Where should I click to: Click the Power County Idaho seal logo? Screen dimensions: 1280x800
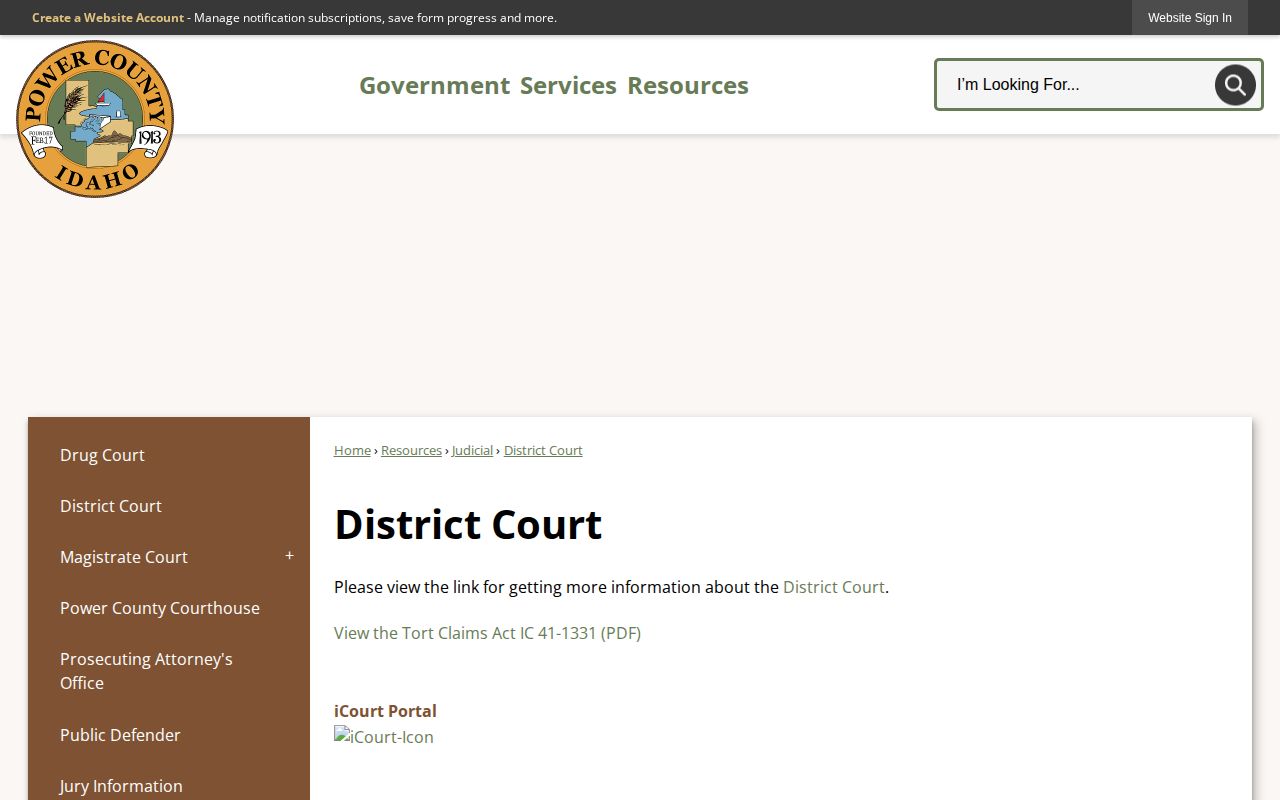tap(95, 119)
